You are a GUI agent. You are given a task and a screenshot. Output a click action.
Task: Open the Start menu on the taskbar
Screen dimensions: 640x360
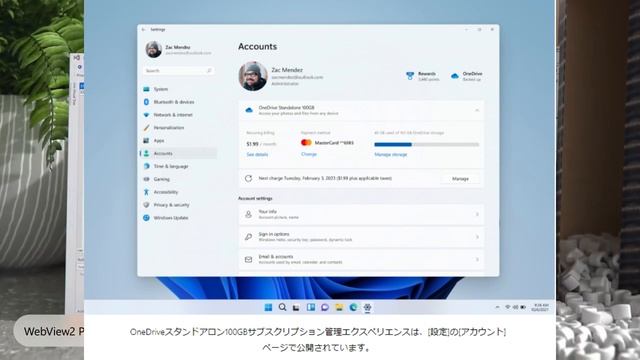[268, 307]
